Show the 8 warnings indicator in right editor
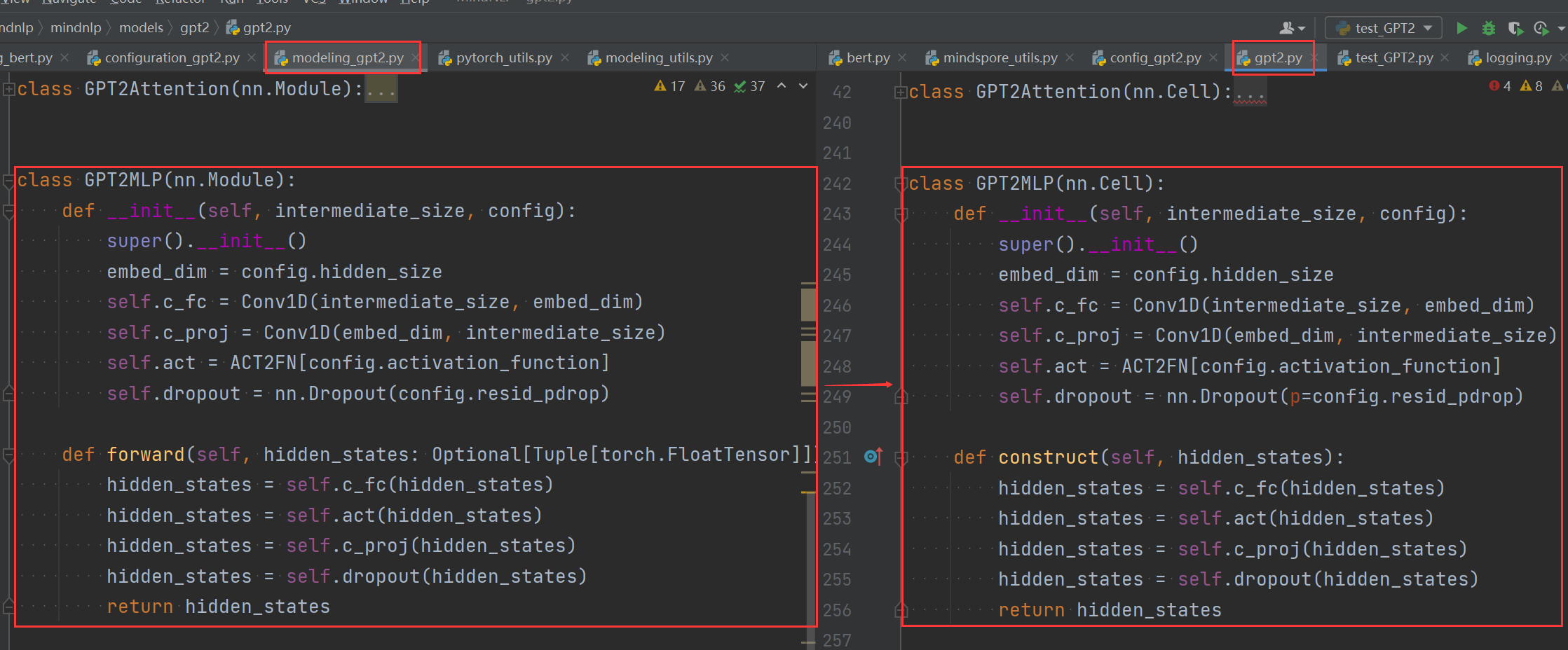1568x650 pixels. point(1531,86)
